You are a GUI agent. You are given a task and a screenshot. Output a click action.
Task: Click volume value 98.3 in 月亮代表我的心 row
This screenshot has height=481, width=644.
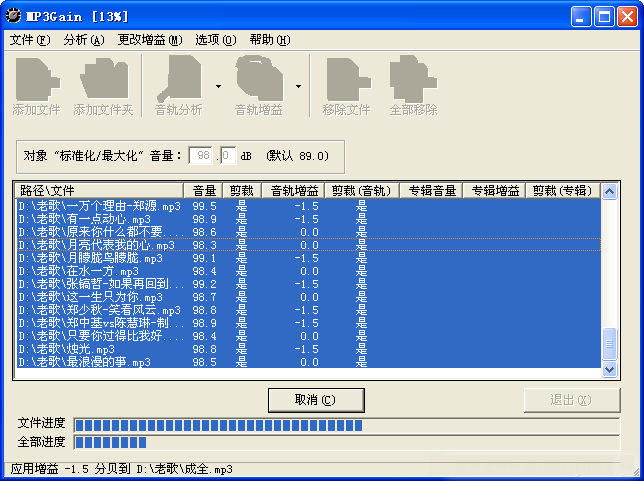click(205, 245)
